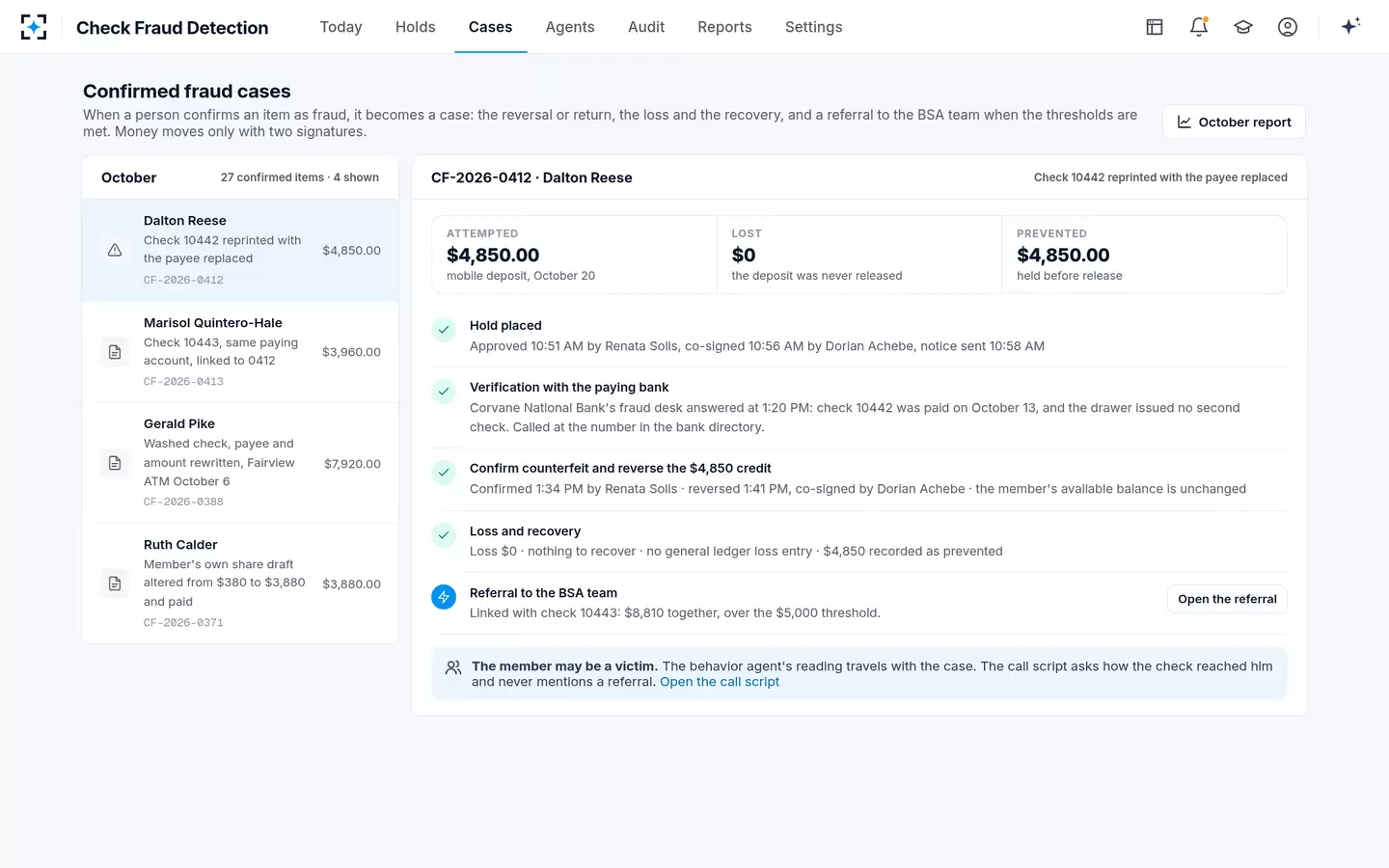The height and width of the screenshot is (868, 1389).
Task: Open the Audit tab
Action: tap(646, 27)
